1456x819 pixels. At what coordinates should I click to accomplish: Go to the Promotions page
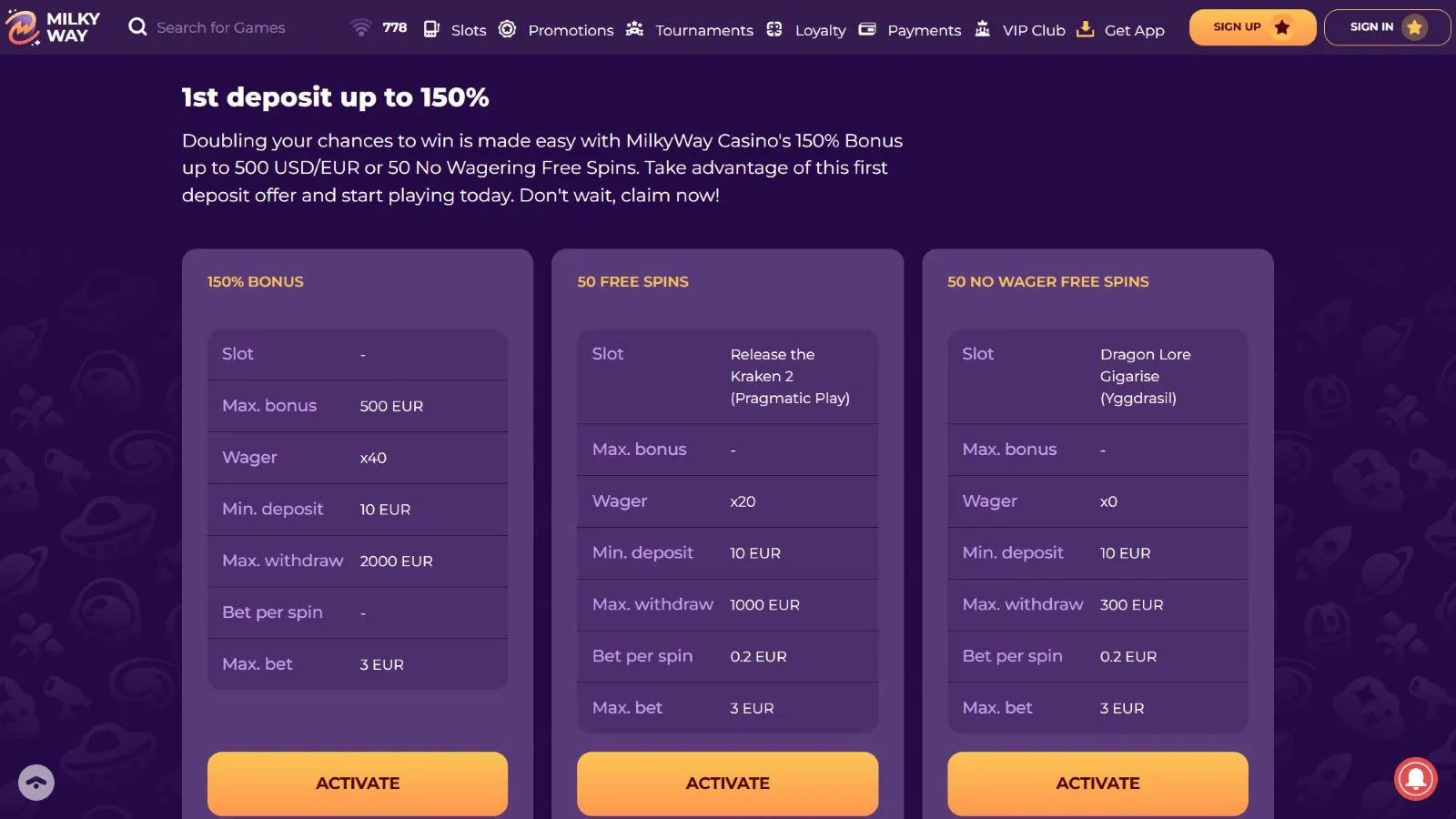[x=571, y=30]
